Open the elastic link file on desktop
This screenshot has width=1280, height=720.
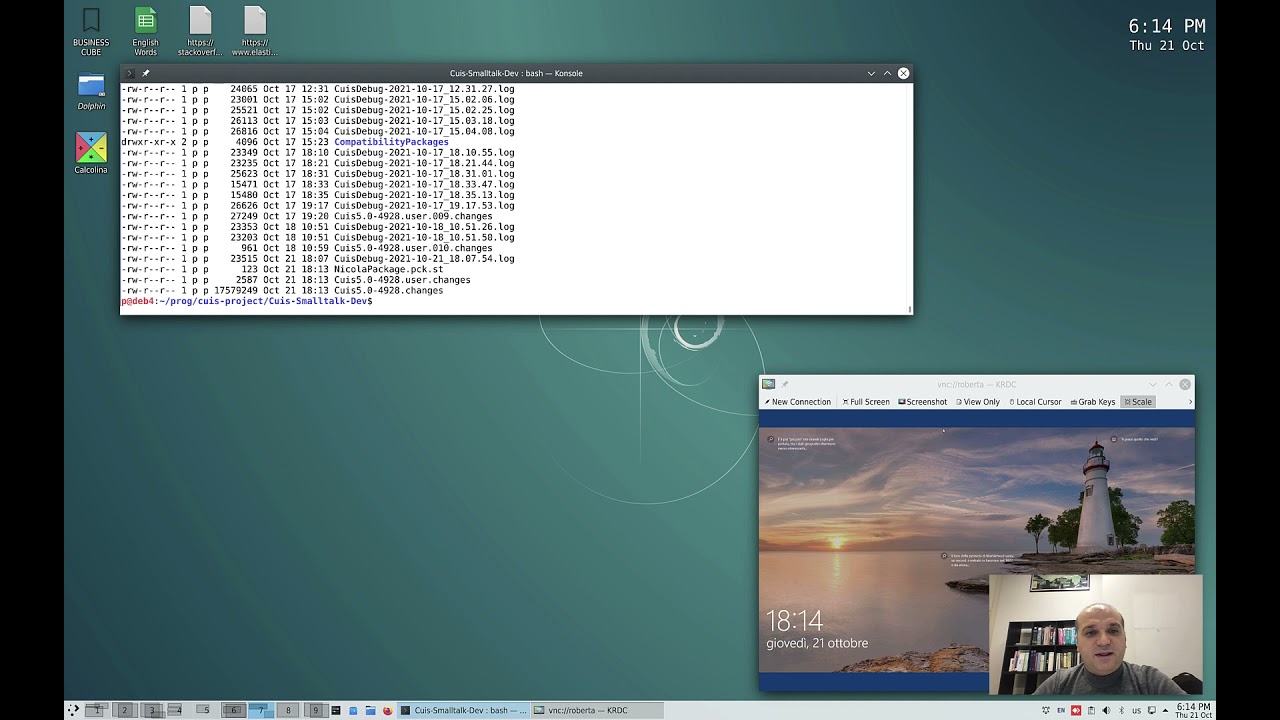(255, 31)
